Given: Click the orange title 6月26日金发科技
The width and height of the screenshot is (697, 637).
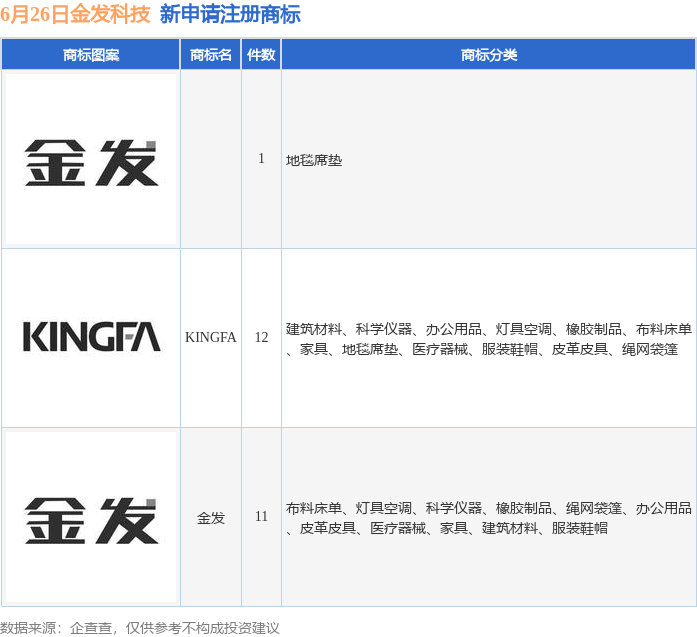Looking at the screenshot, I should 75,14.
